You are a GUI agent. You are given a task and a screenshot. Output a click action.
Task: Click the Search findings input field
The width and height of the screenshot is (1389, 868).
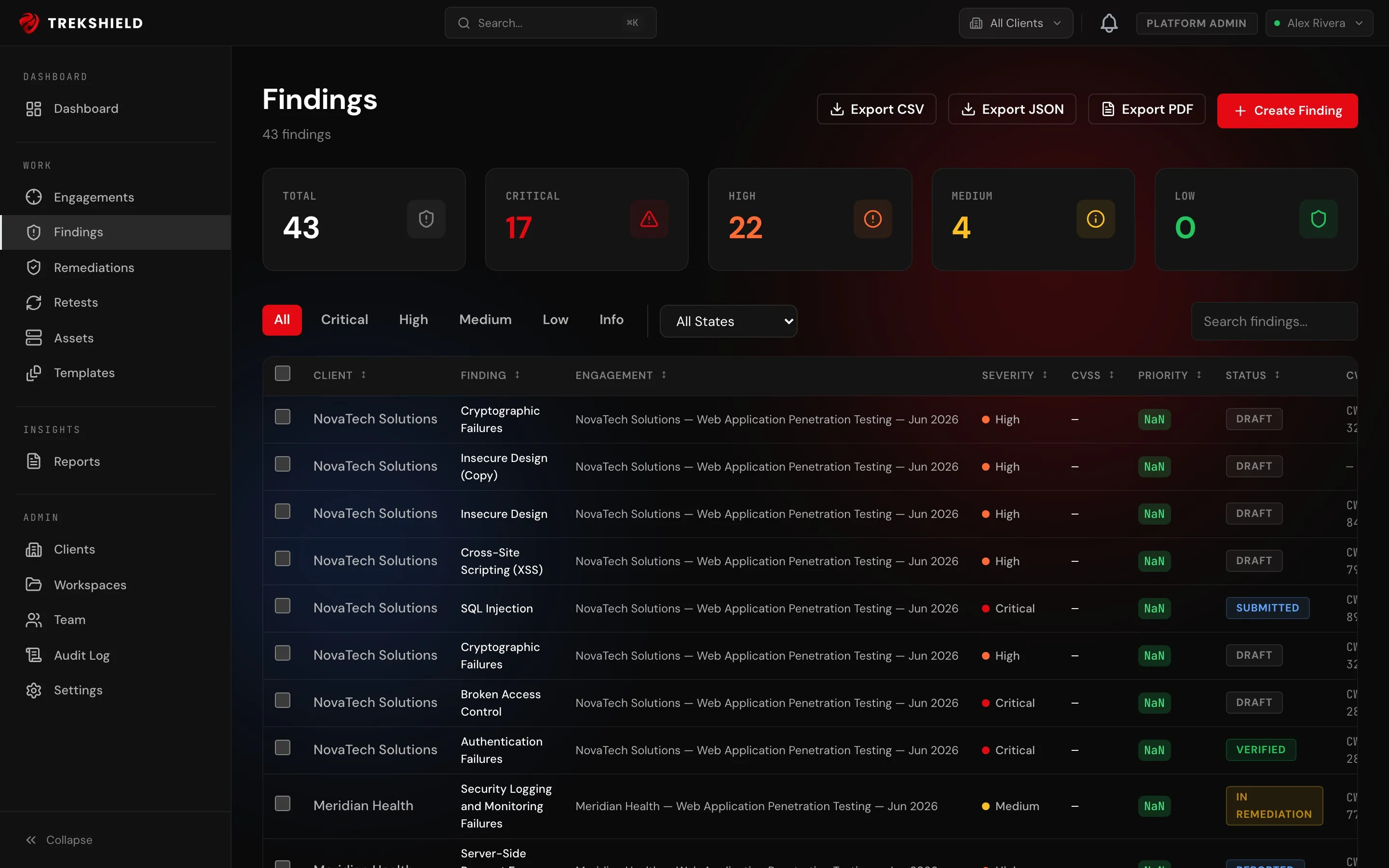(1274, 322)
